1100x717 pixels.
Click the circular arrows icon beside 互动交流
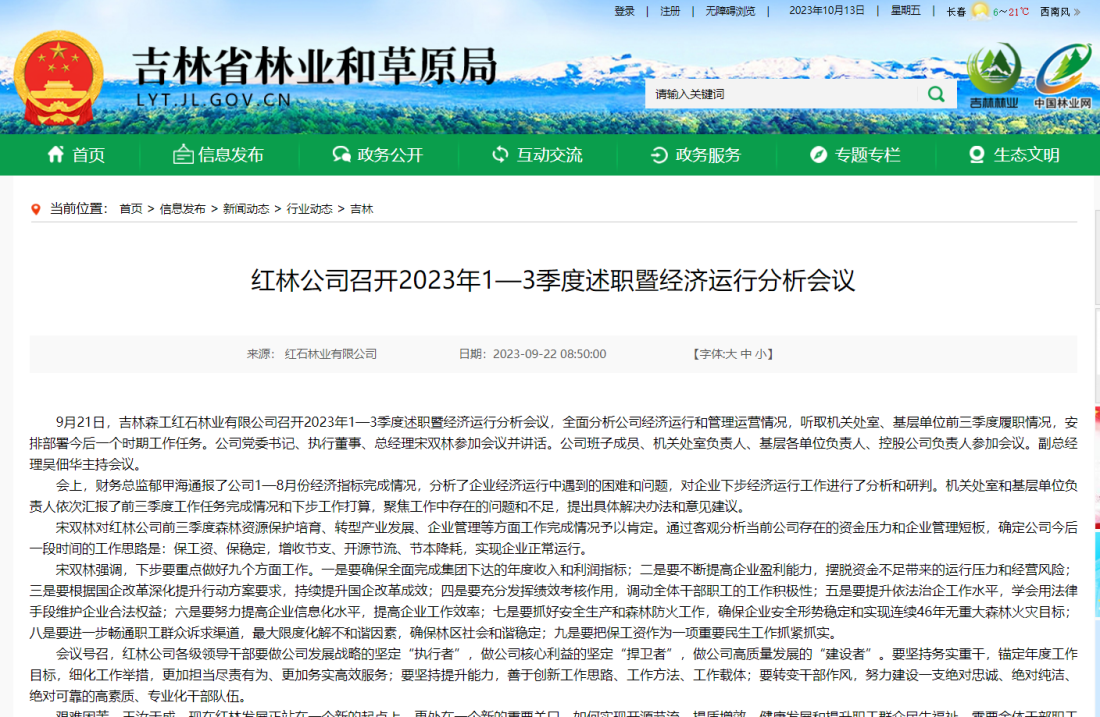click(500, 155)
